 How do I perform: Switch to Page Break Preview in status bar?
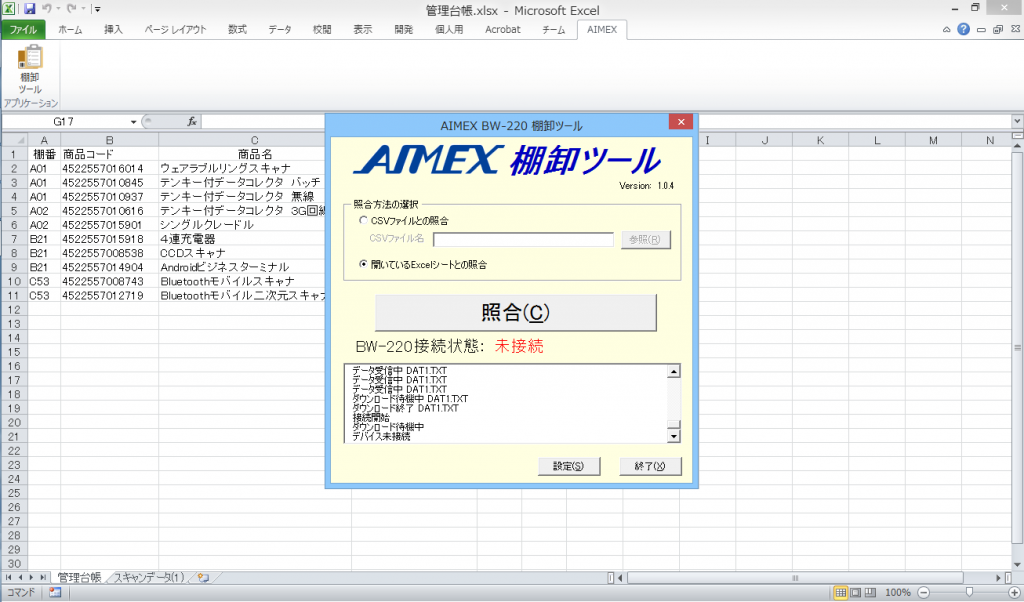pos(870,592)
